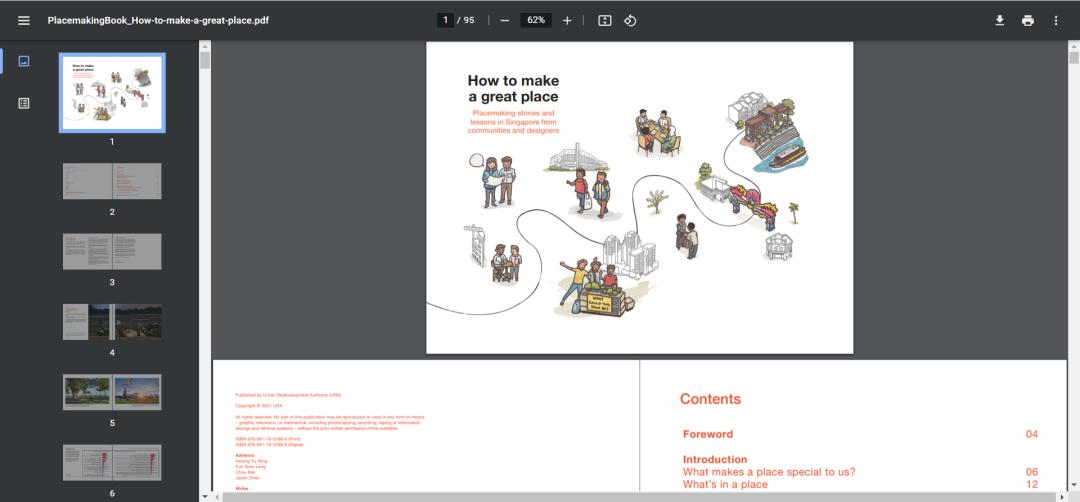
Task: Zoom in with the plus button
Action: click(x=567, y=20)
